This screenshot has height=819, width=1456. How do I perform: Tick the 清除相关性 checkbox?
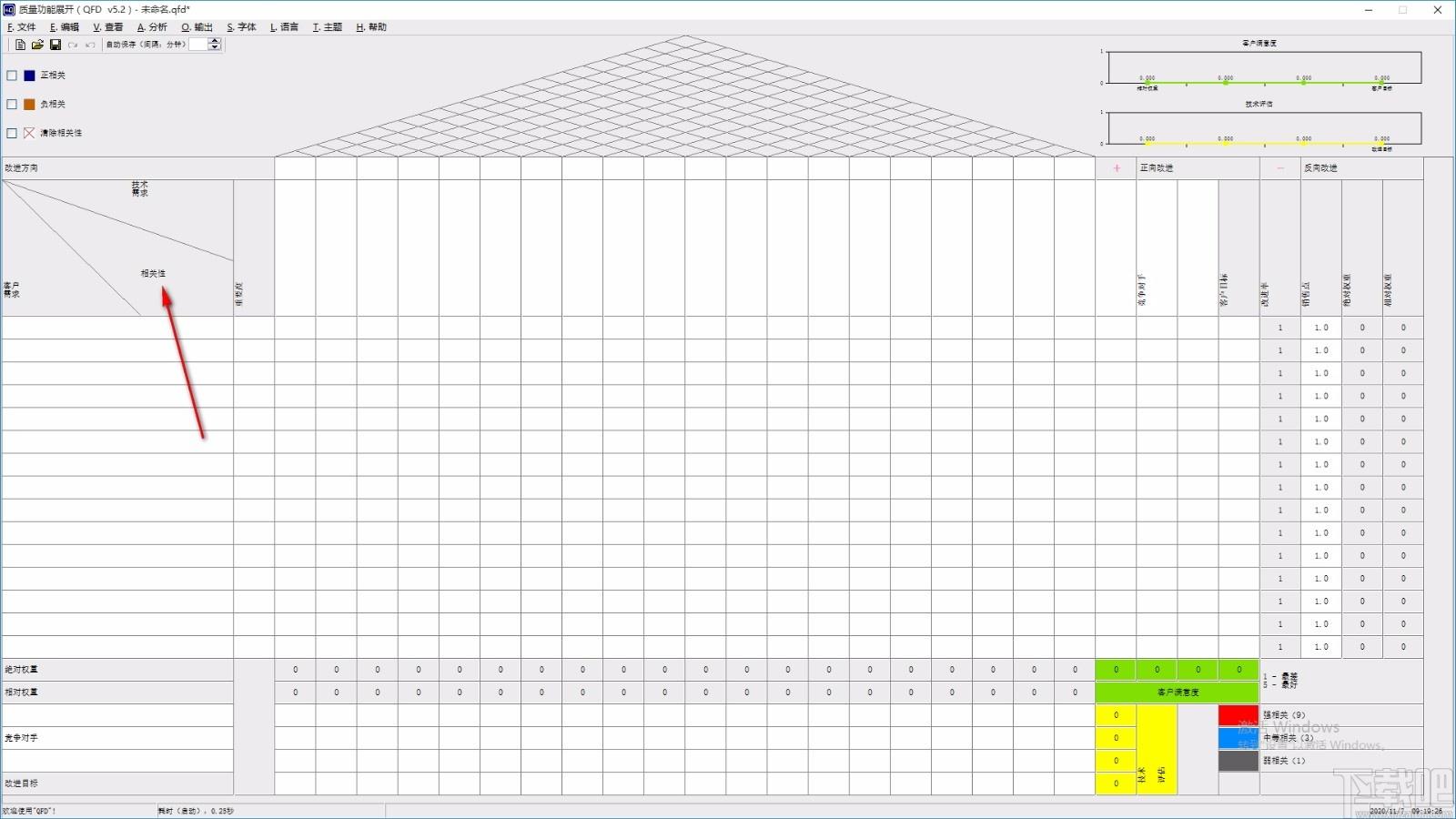click(x=12, y=133)
